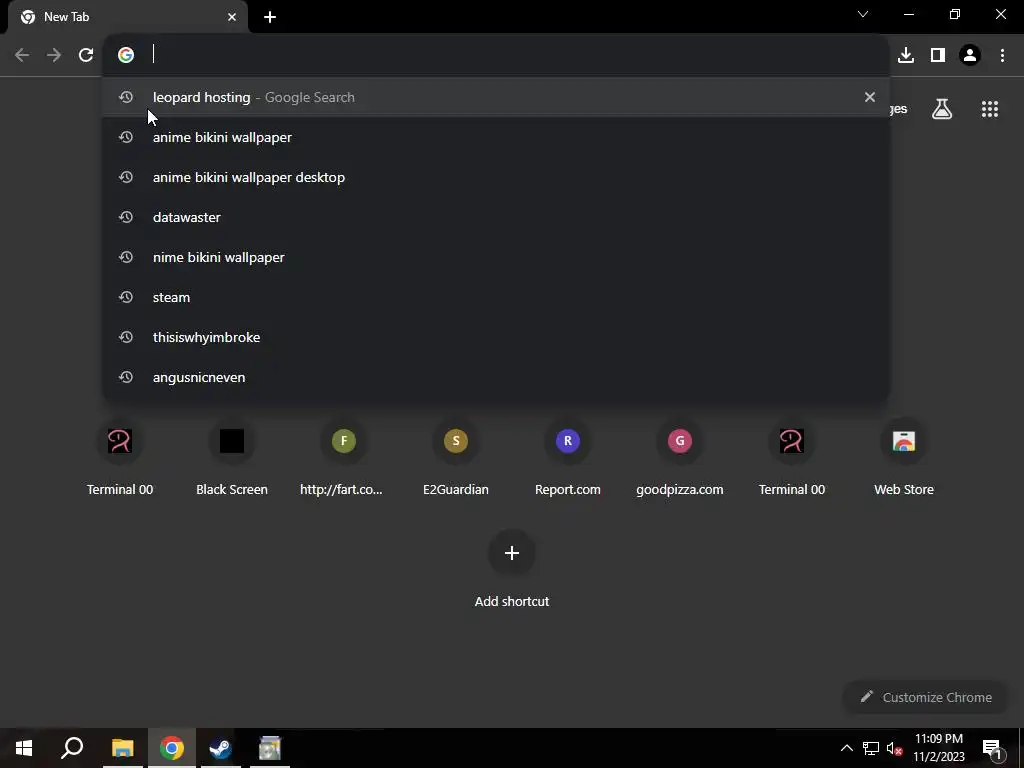
Task: Open the Black Screen shortcut
Action: click(x=232, y=458)
